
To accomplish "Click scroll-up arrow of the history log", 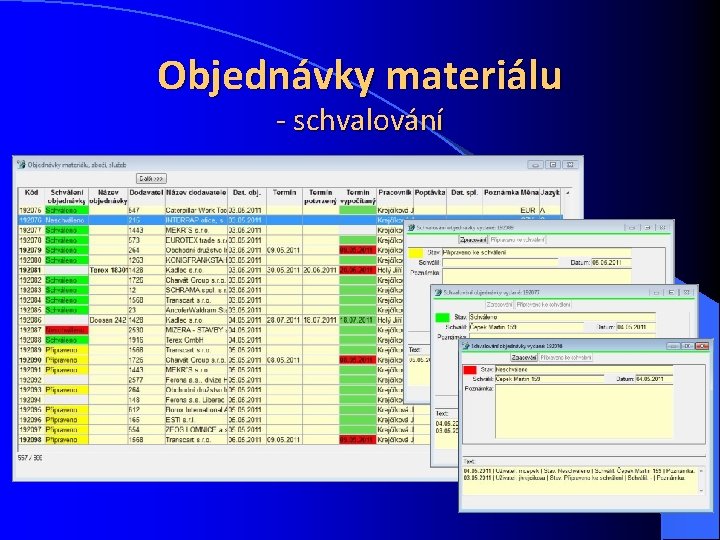I will click(x=701, y=471).
